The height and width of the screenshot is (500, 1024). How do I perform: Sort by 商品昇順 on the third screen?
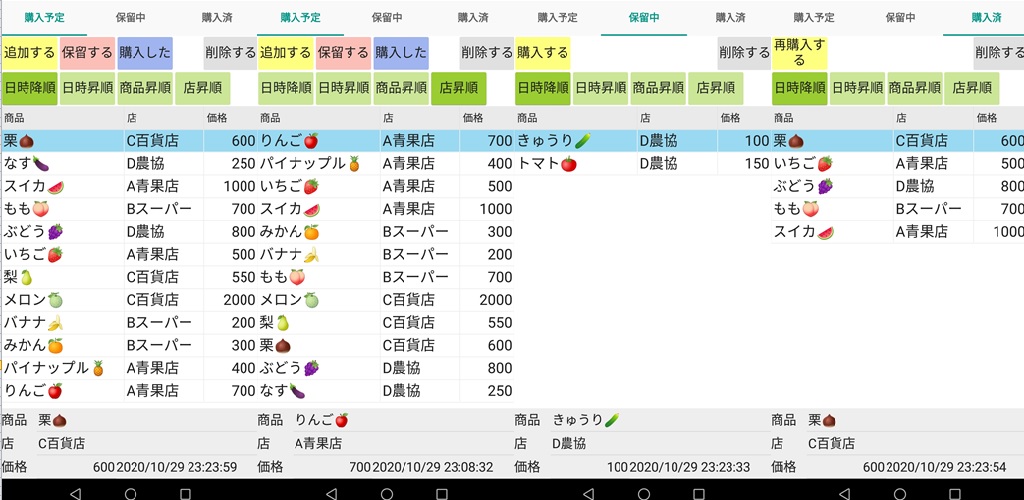tap(658, 88)
